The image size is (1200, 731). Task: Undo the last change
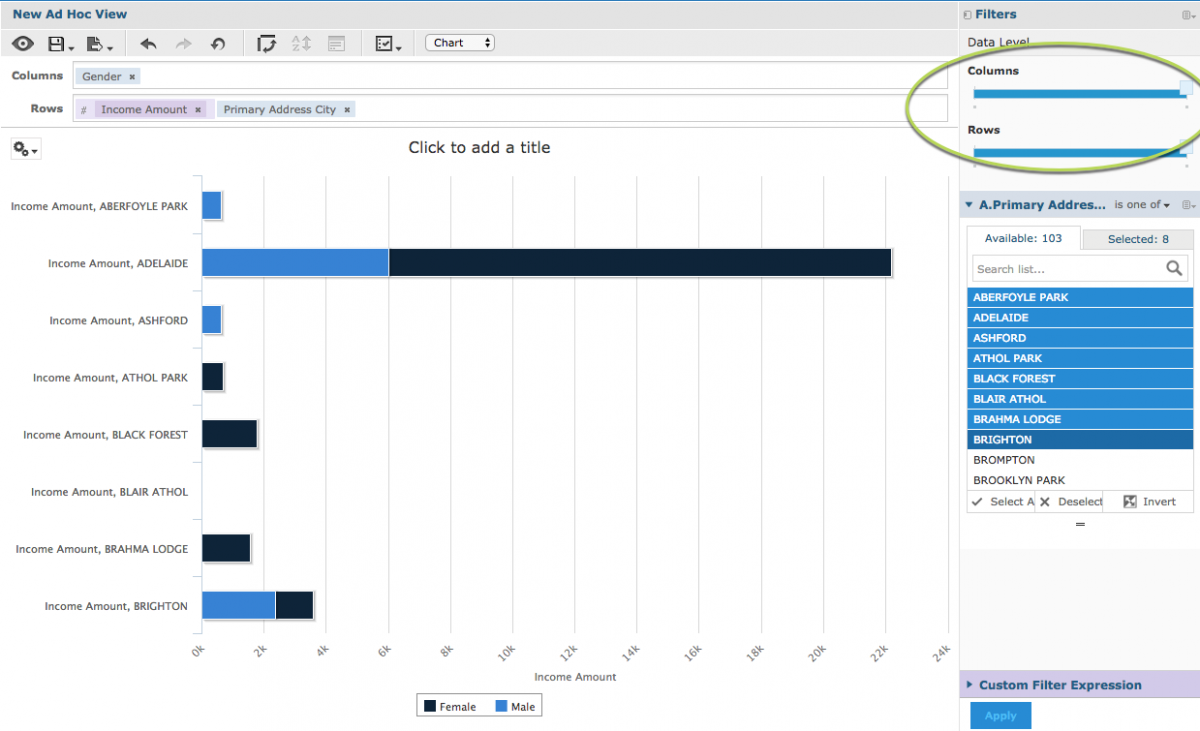tap(146, 43)
